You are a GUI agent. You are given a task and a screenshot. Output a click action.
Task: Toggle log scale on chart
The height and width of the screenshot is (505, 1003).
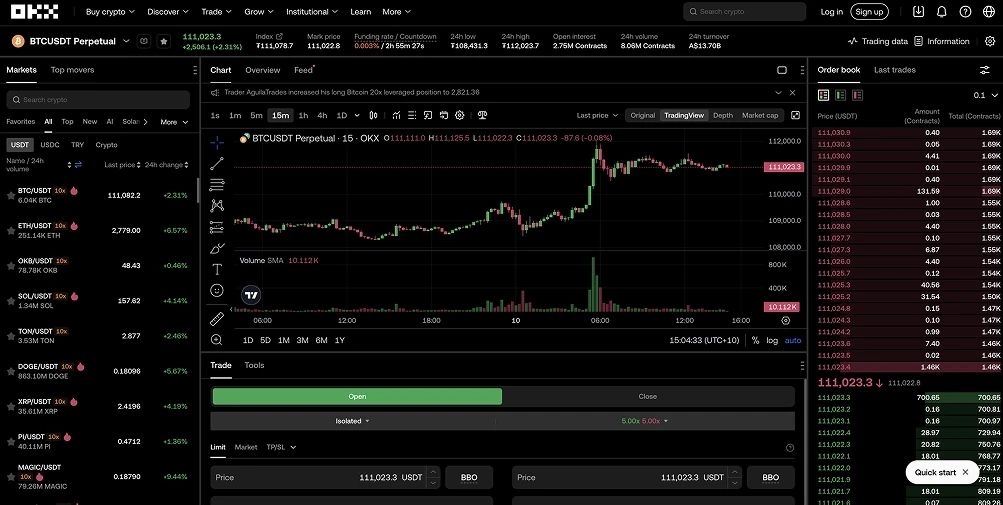click(x=772, y=340)
